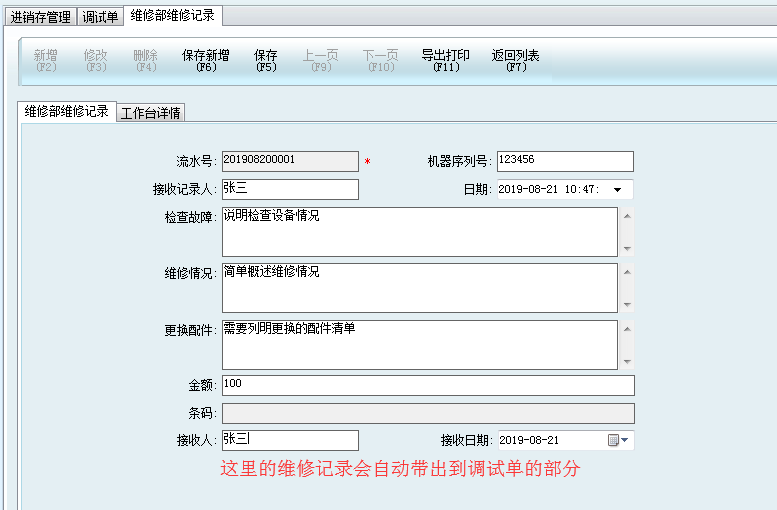Click 返回列表 (F7) to go back
The width and height of the screenshot is (777, 510).
[x=516, y=61]
